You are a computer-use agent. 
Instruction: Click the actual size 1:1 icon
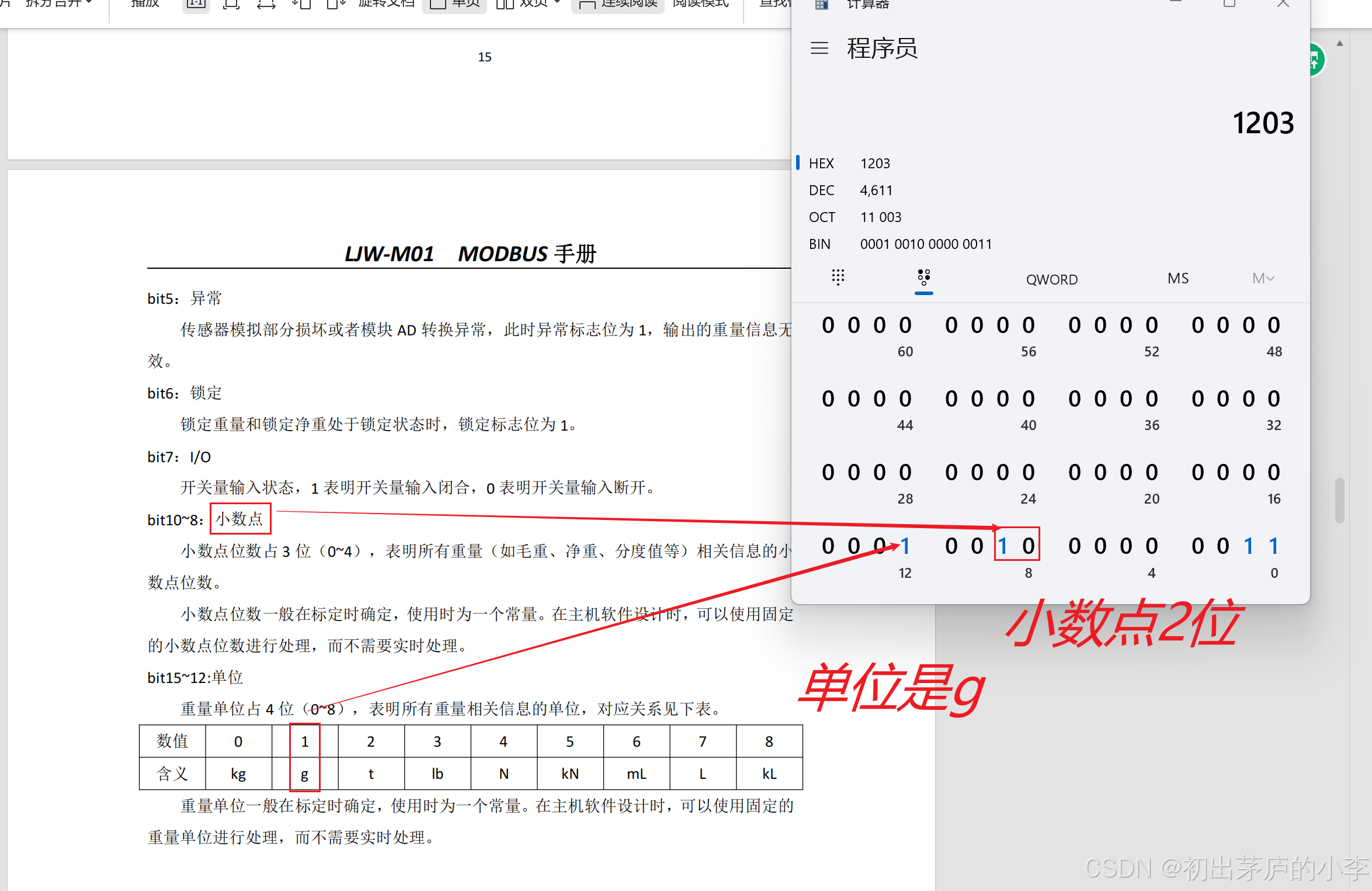196,5
